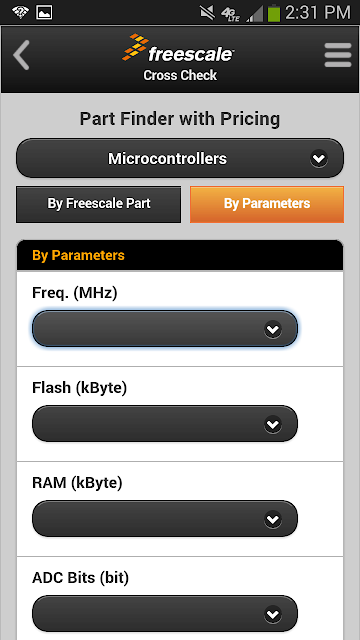Tap the clock in status bar
This screenshot has height=640, width=360.
tap(318, 13)
